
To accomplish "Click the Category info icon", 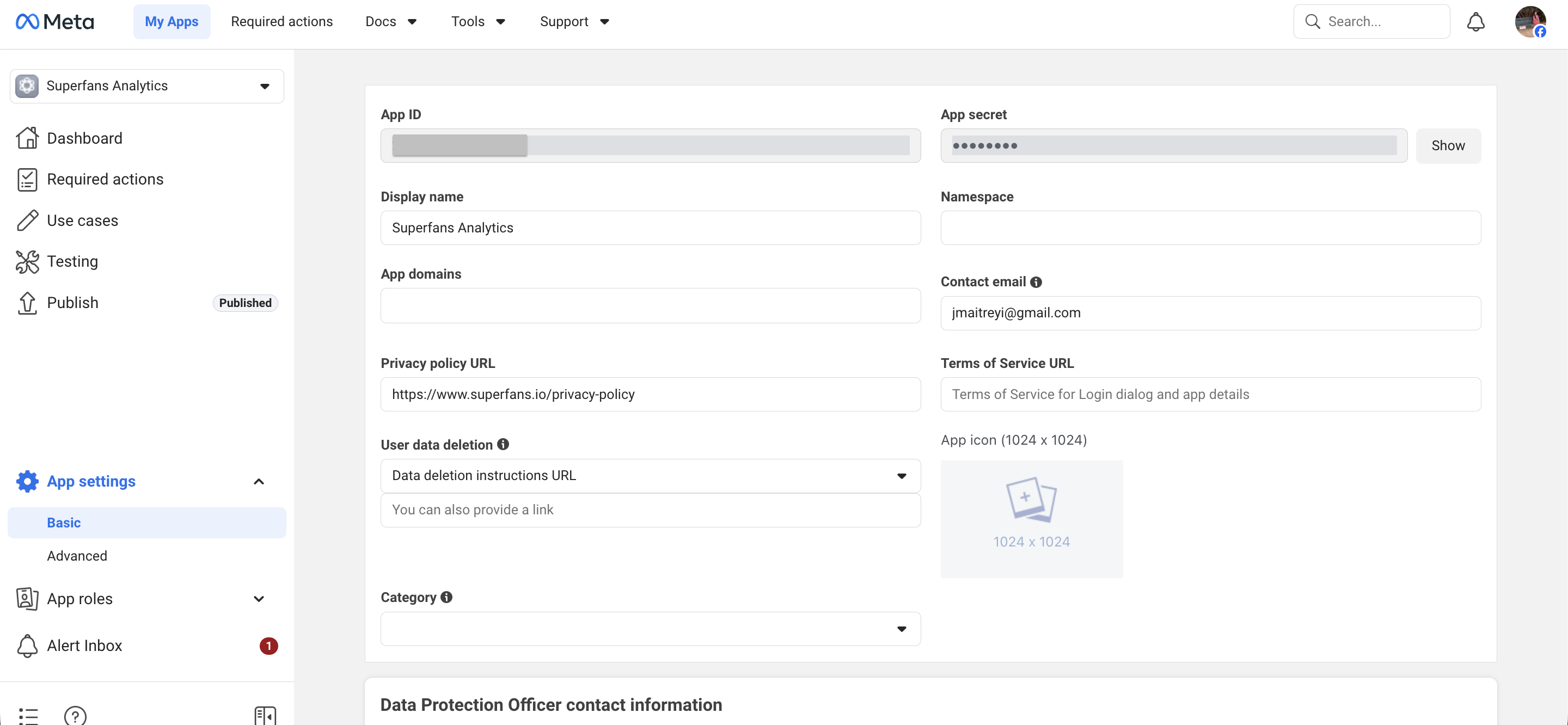I will (446, 597).
